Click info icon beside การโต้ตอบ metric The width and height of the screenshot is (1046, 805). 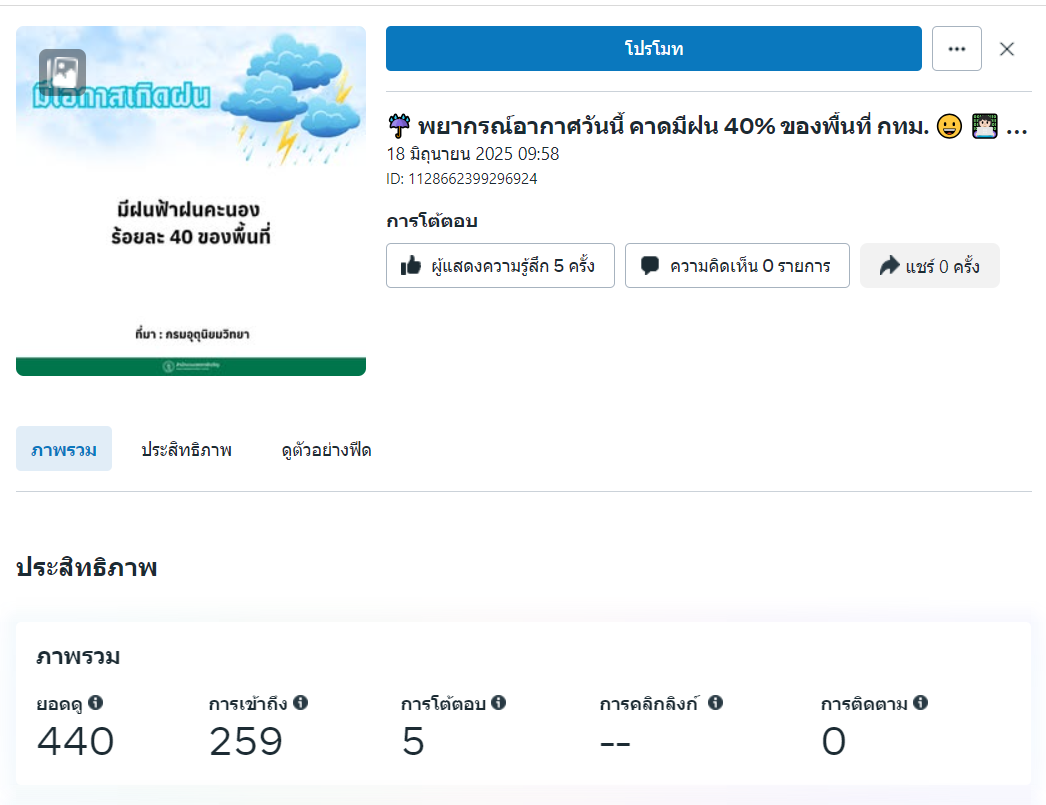499,703
